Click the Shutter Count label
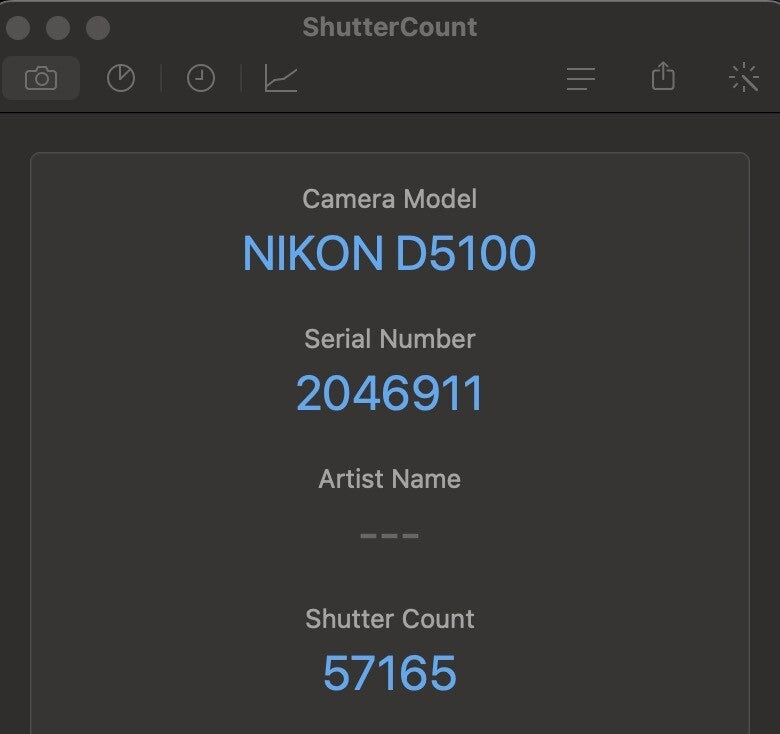This screenshot has width=780, height=734. point(390,619)
